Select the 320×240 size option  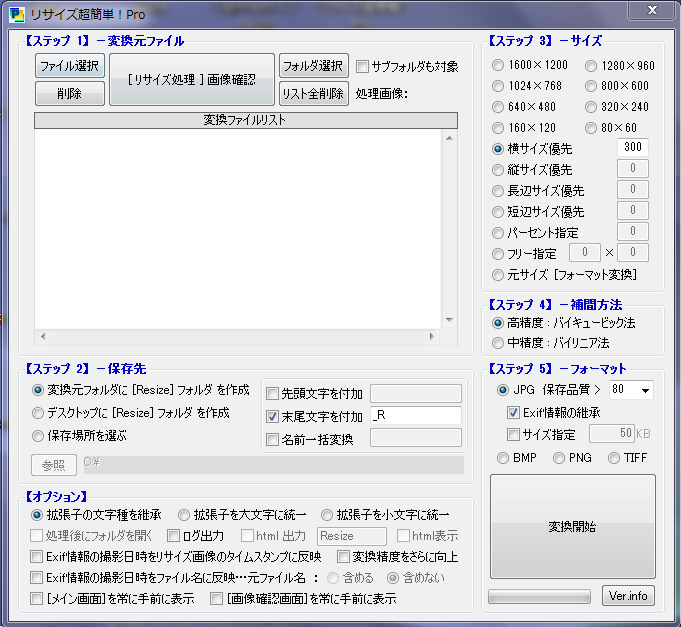coord(591,107)
